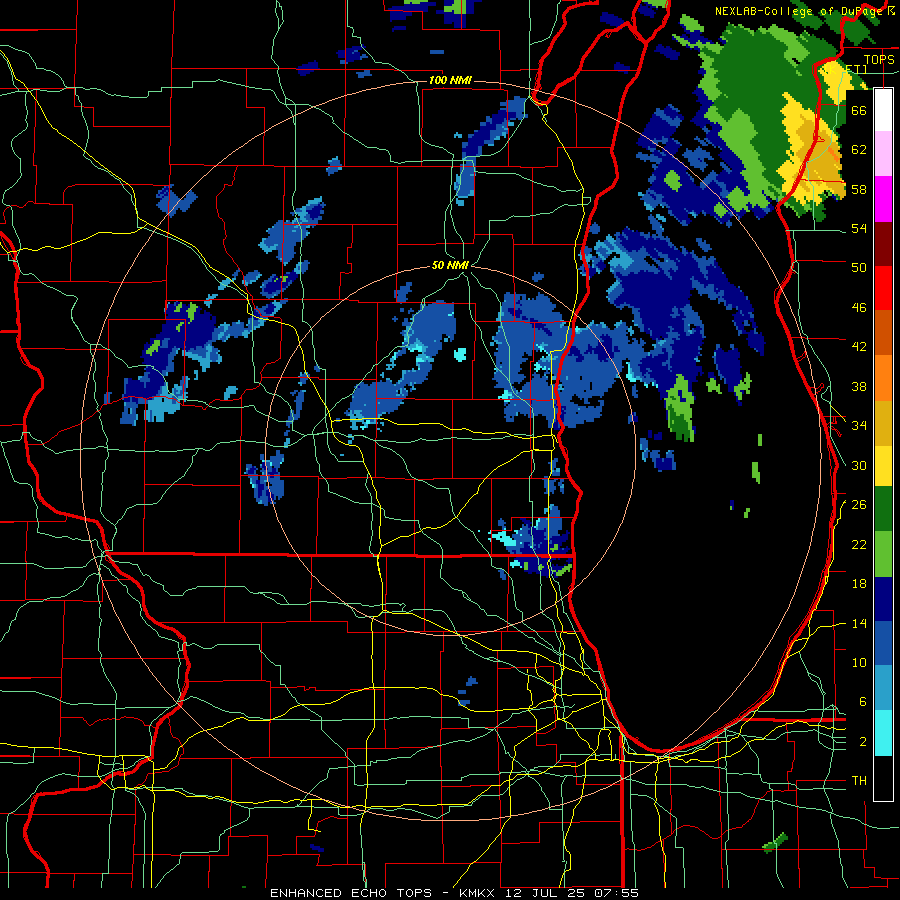Pick the light pink legend swatch
The width and height of the screenshot is (900, 900).
(x=883, y=154)
